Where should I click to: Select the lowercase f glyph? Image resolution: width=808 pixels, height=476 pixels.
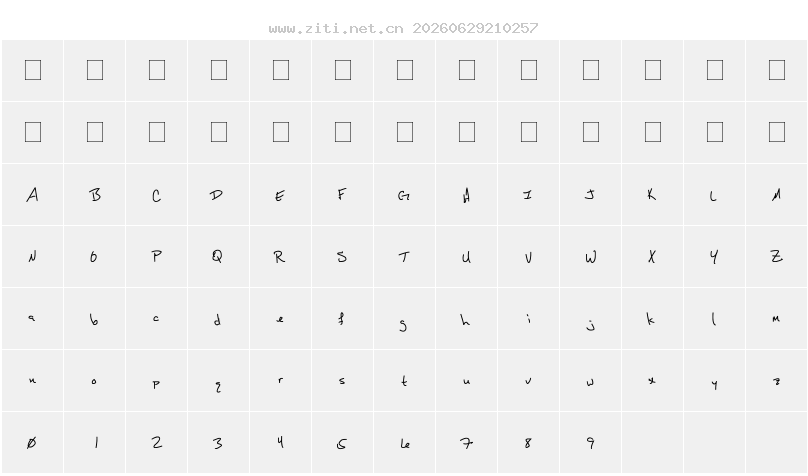341,319
